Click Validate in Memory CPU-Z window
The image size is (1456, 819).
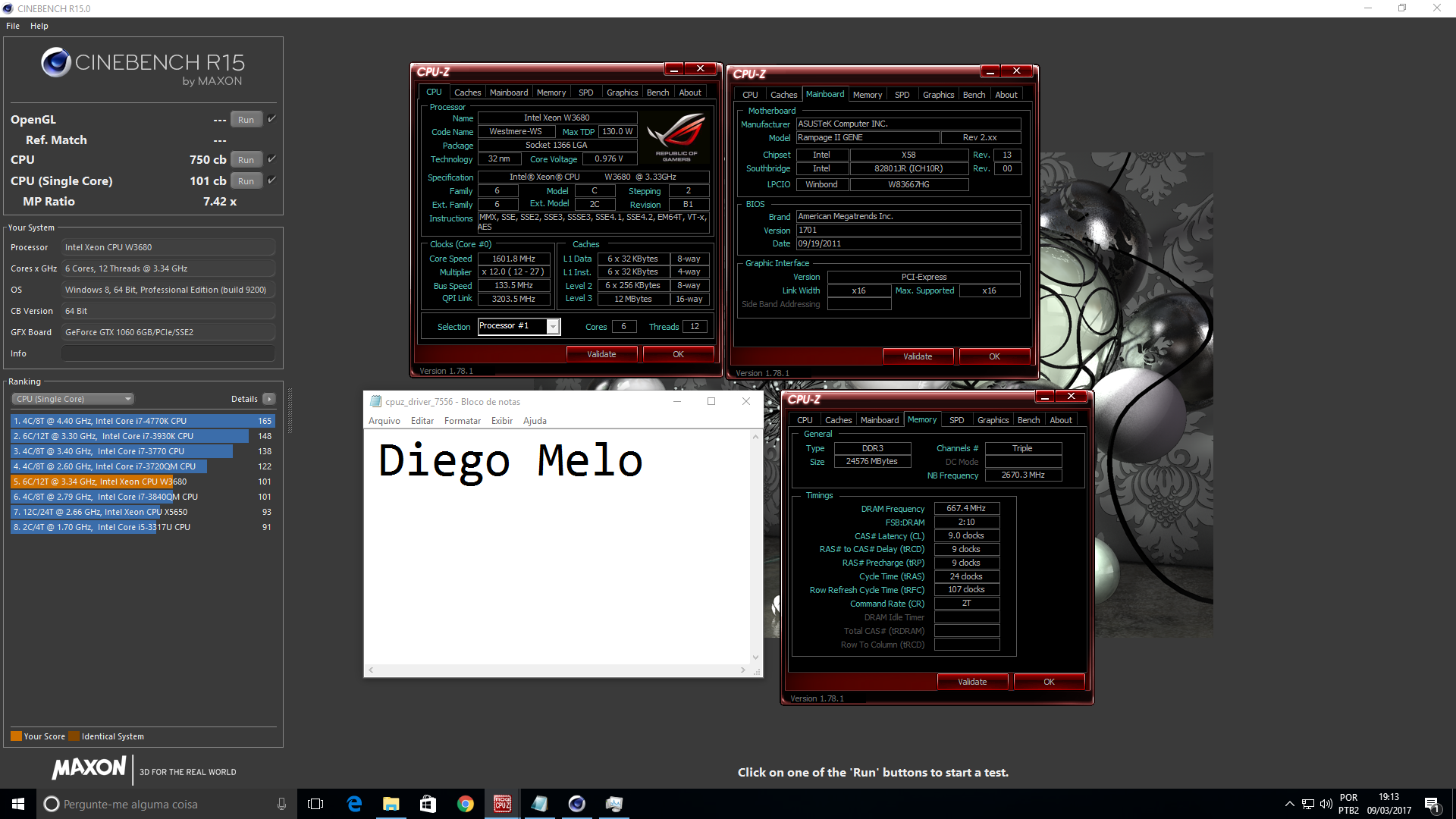tap(972, 682)
